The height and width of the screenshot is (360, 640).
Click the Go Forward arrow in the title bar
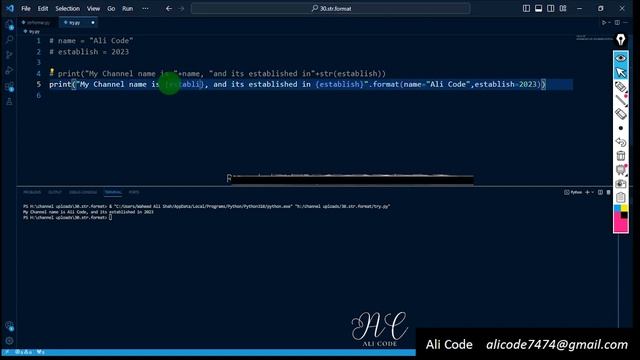click(x=182, y=8)
